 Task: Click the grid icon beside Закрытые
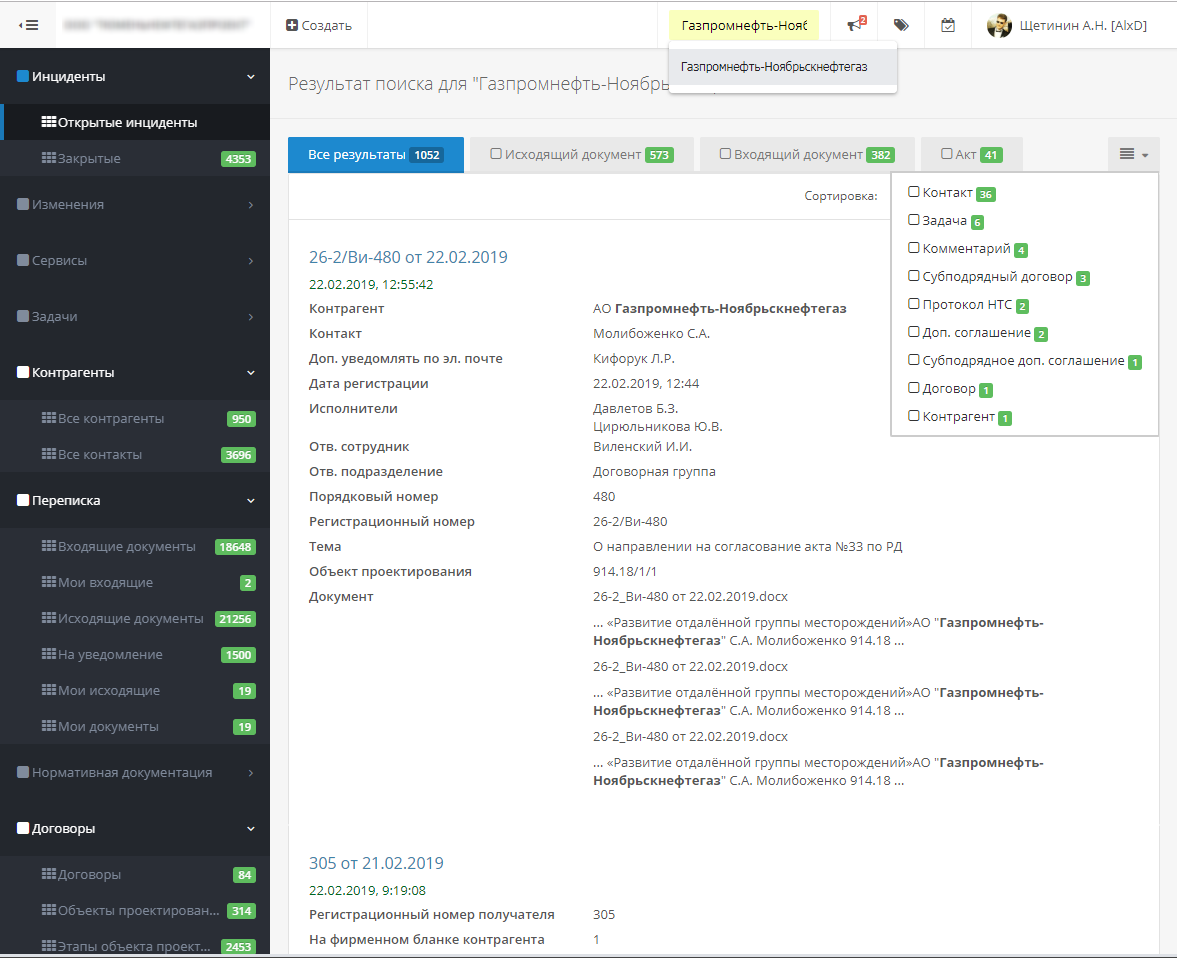pos(49,158)
